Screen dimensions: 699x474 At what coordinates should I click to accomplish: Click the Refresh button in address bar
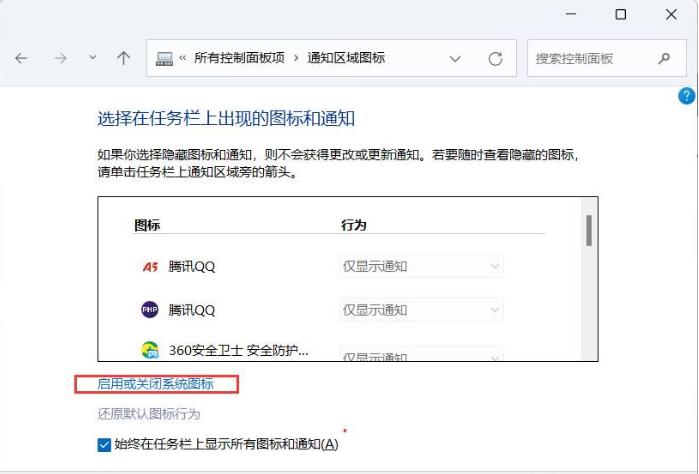494,59
